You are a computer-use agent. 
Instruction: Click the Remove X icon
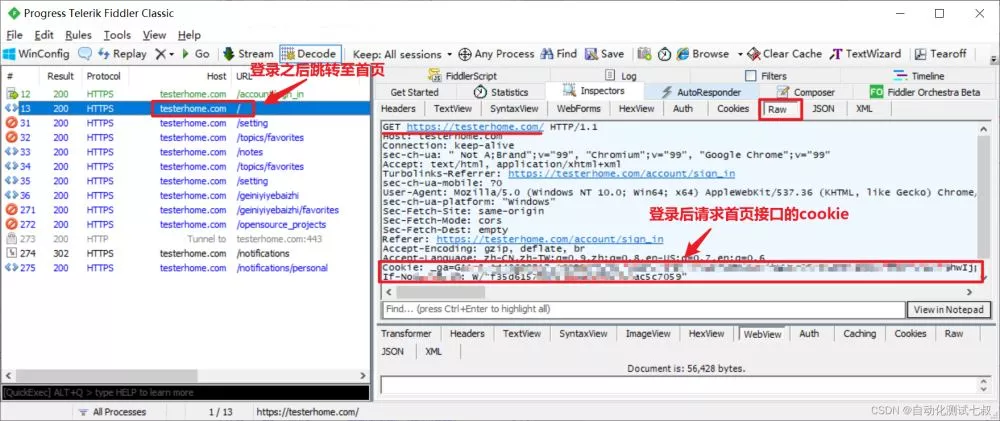(x=160, y=54)
